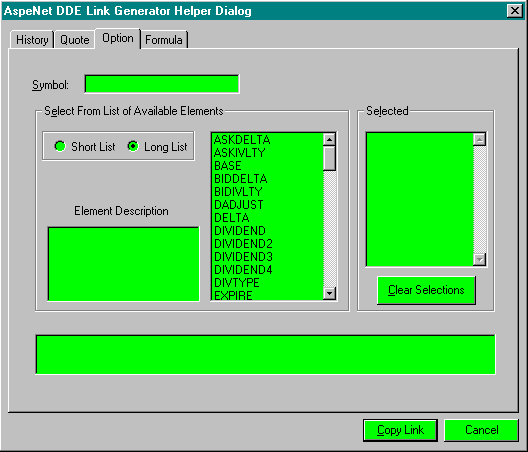
Task: Click down arrow of available elements list
Action: pyautogui.click(x=329, y=294)
